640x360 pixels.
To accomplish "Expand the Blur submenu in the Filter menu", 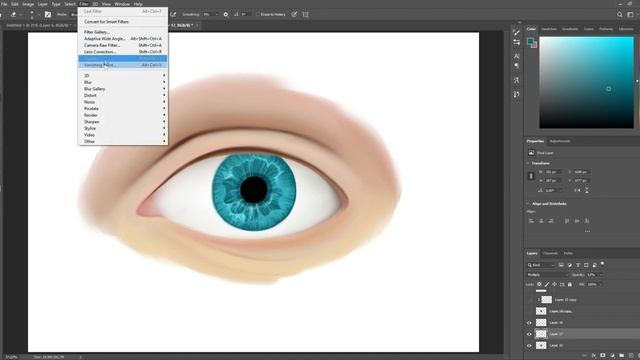I will click(x=123, y=82).
